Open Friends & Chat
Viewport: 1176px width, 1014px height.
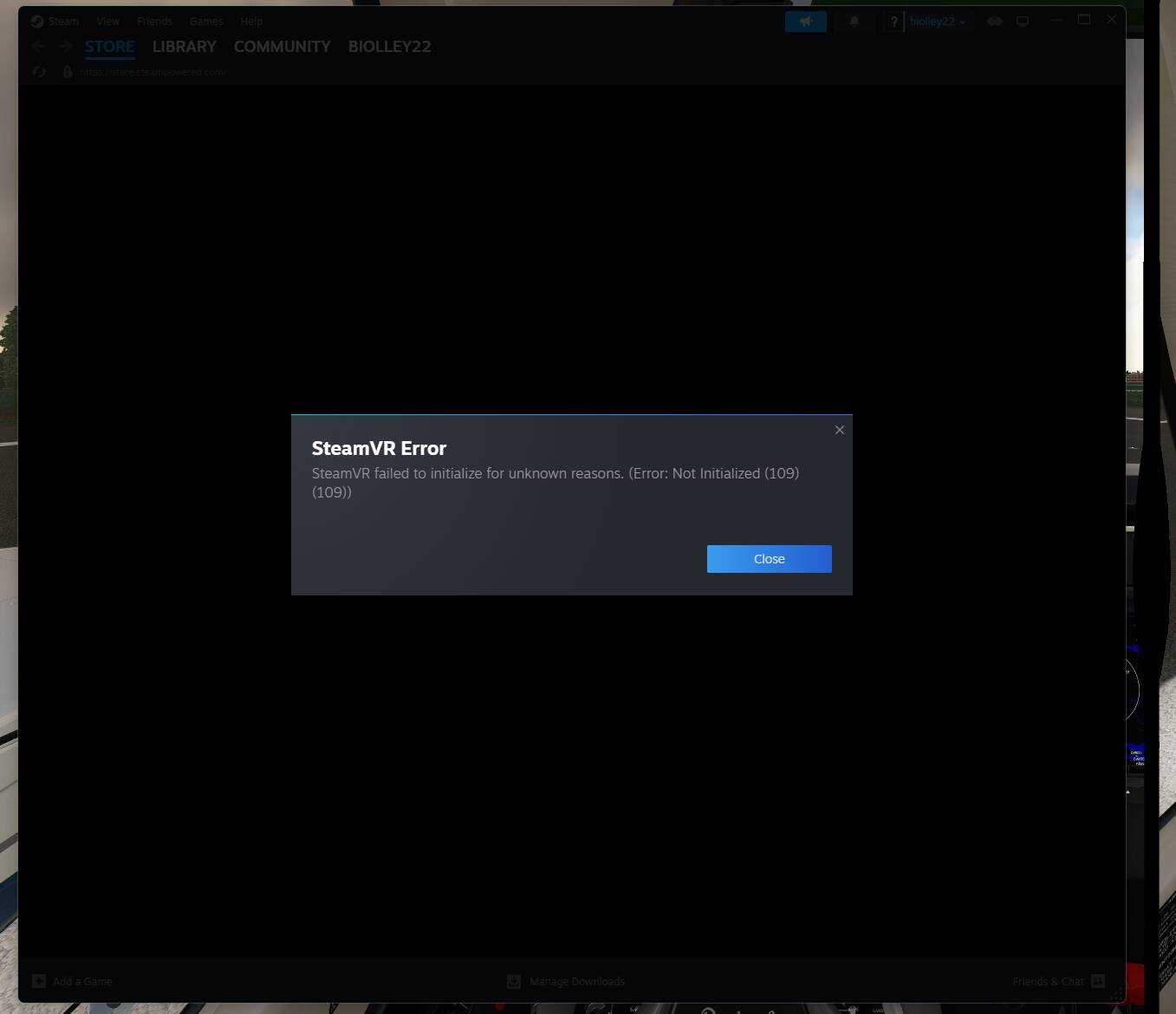pyautogui.click(x=1048, y=981)
